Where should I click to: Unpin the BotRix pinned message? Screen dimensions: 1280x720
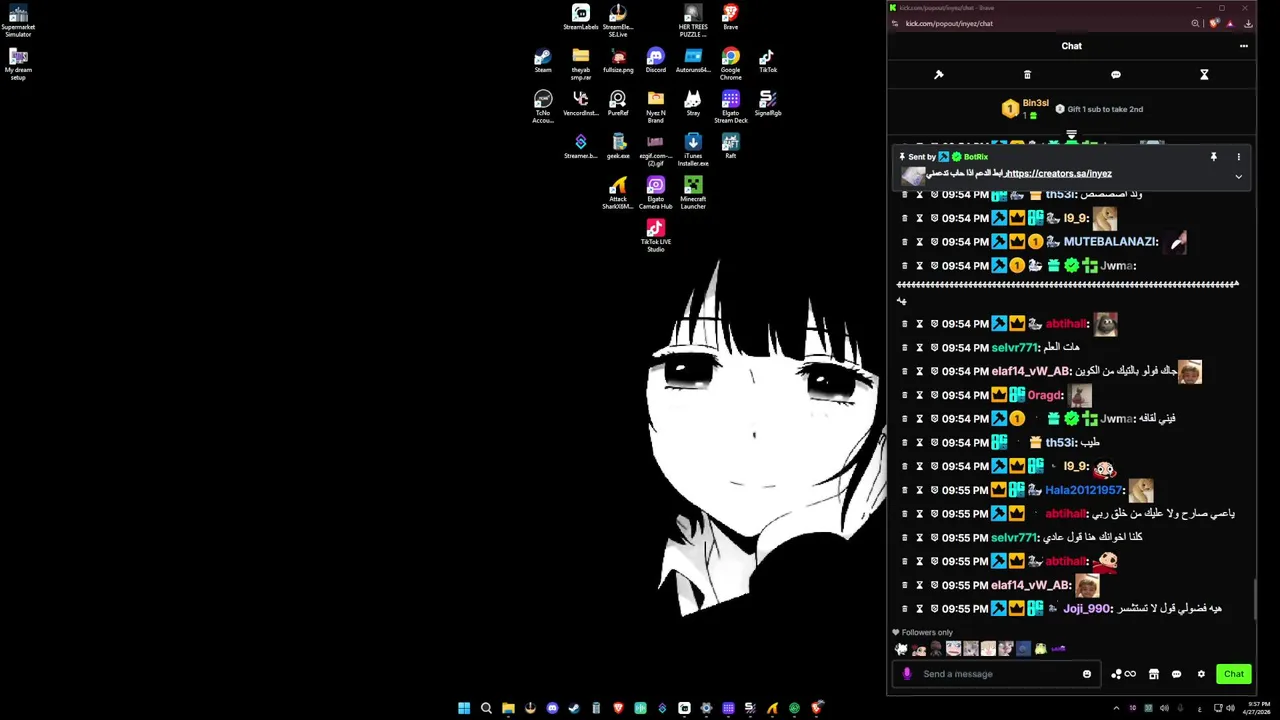1213,157
